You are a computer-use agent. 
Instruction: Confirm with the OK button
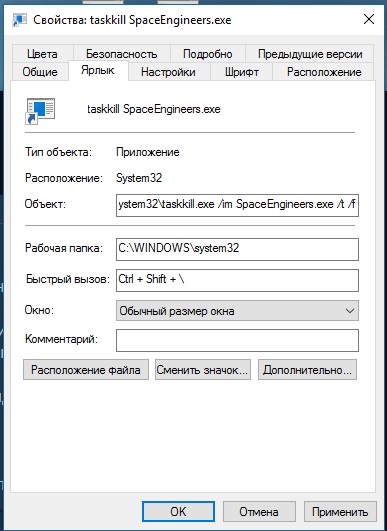tap(178, 511)
